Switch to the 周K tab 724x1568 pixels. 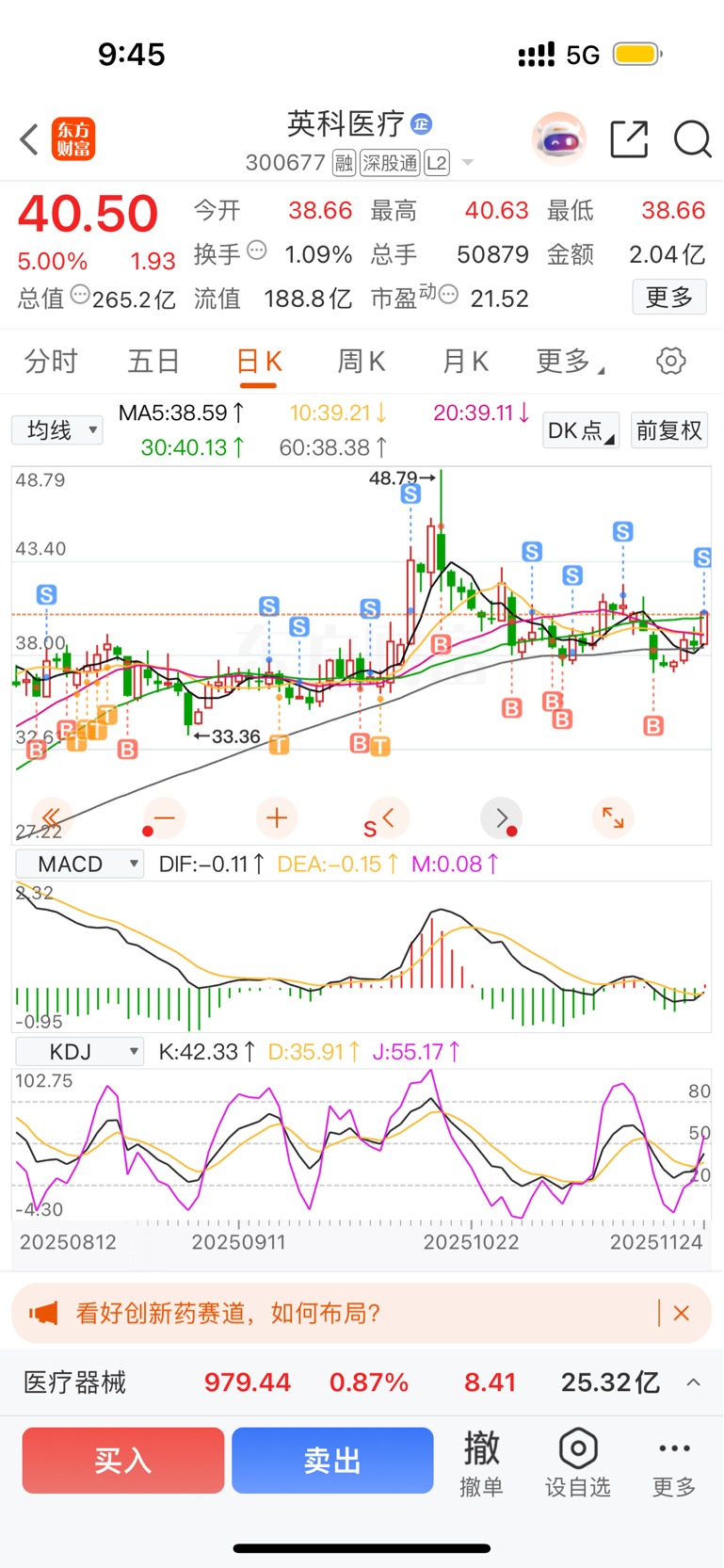362,361
